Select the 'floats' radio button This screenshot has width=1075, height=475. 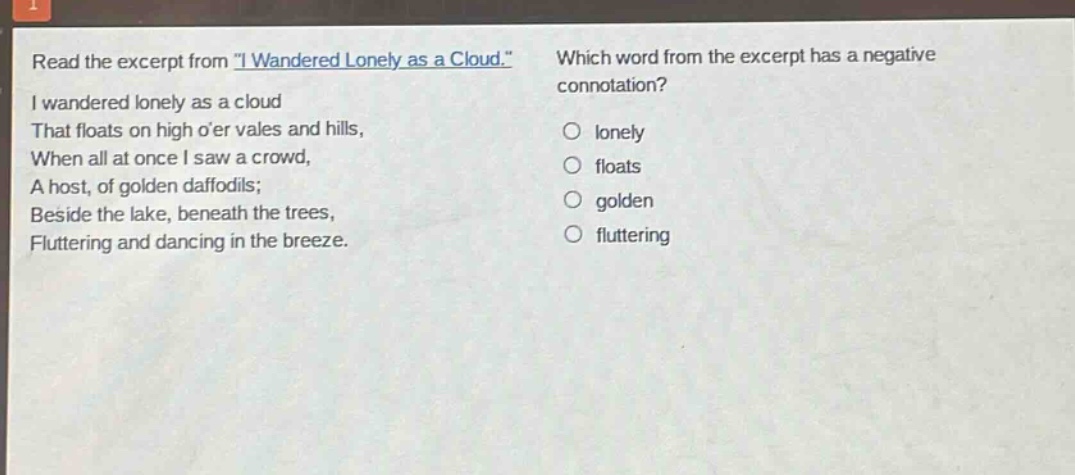(x=572, y=167)
